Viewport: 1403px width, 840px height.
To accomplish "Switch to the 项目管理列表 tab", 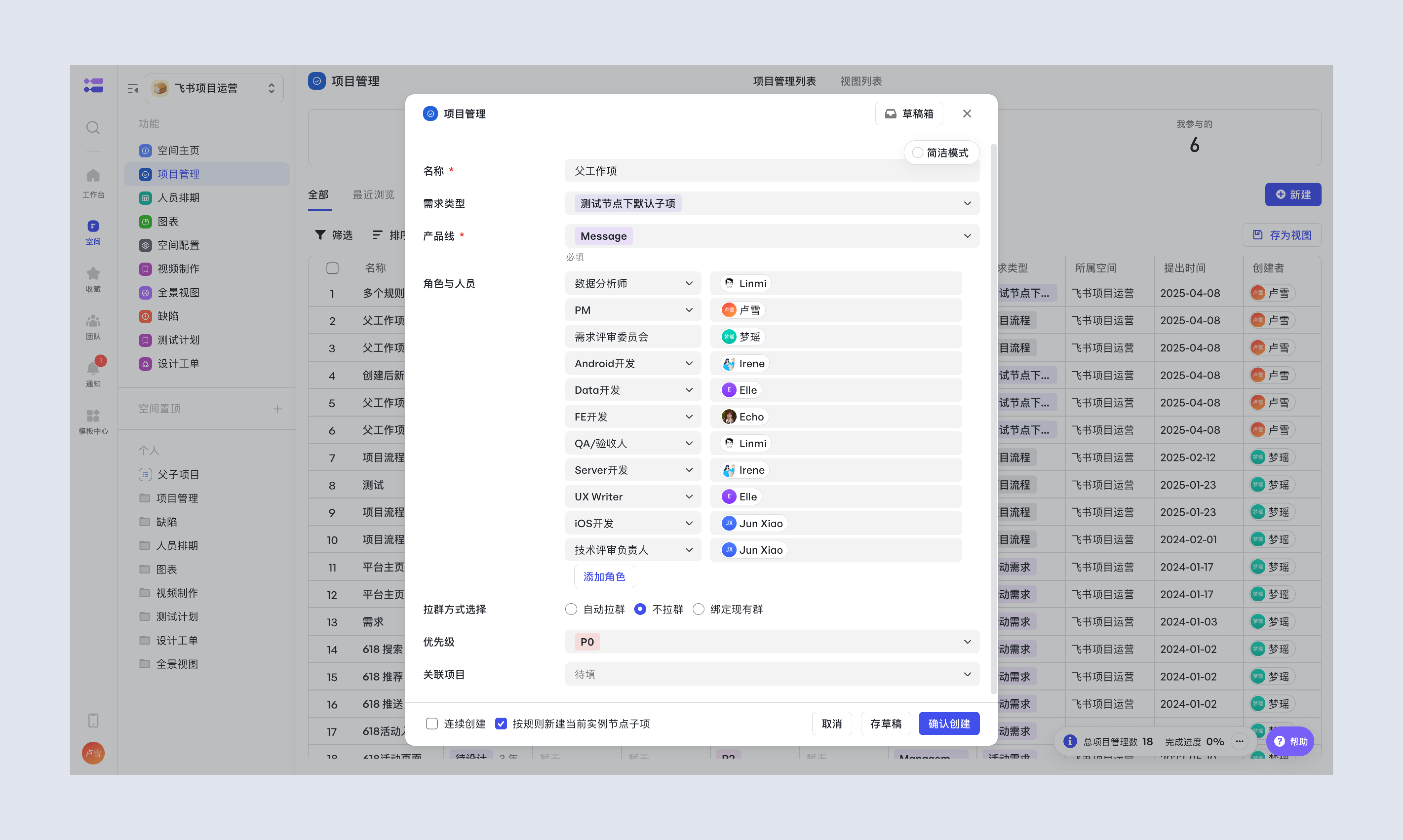I will 784,81.
